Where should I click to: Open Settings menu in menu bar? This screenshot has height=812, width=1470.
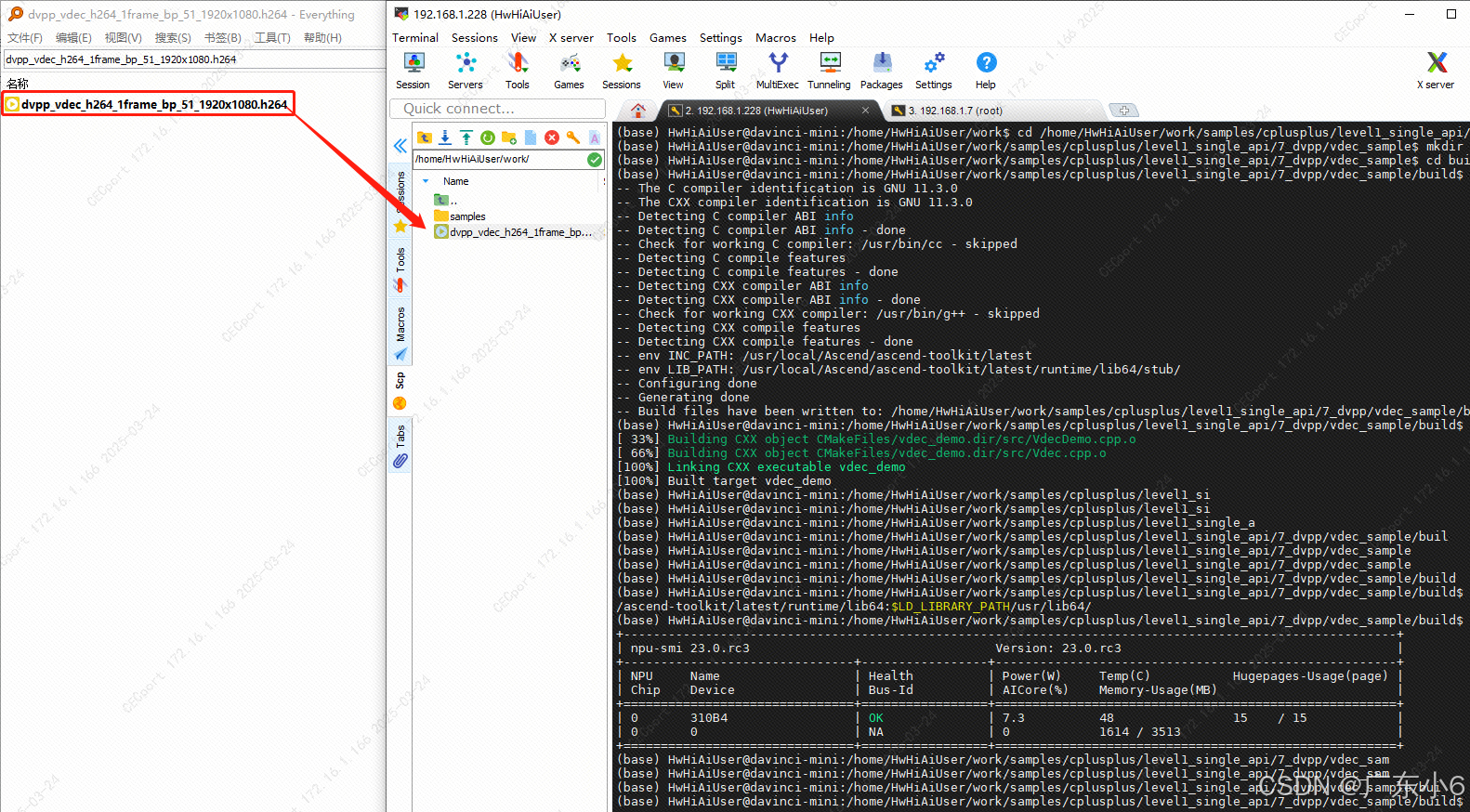click(721, 38)
